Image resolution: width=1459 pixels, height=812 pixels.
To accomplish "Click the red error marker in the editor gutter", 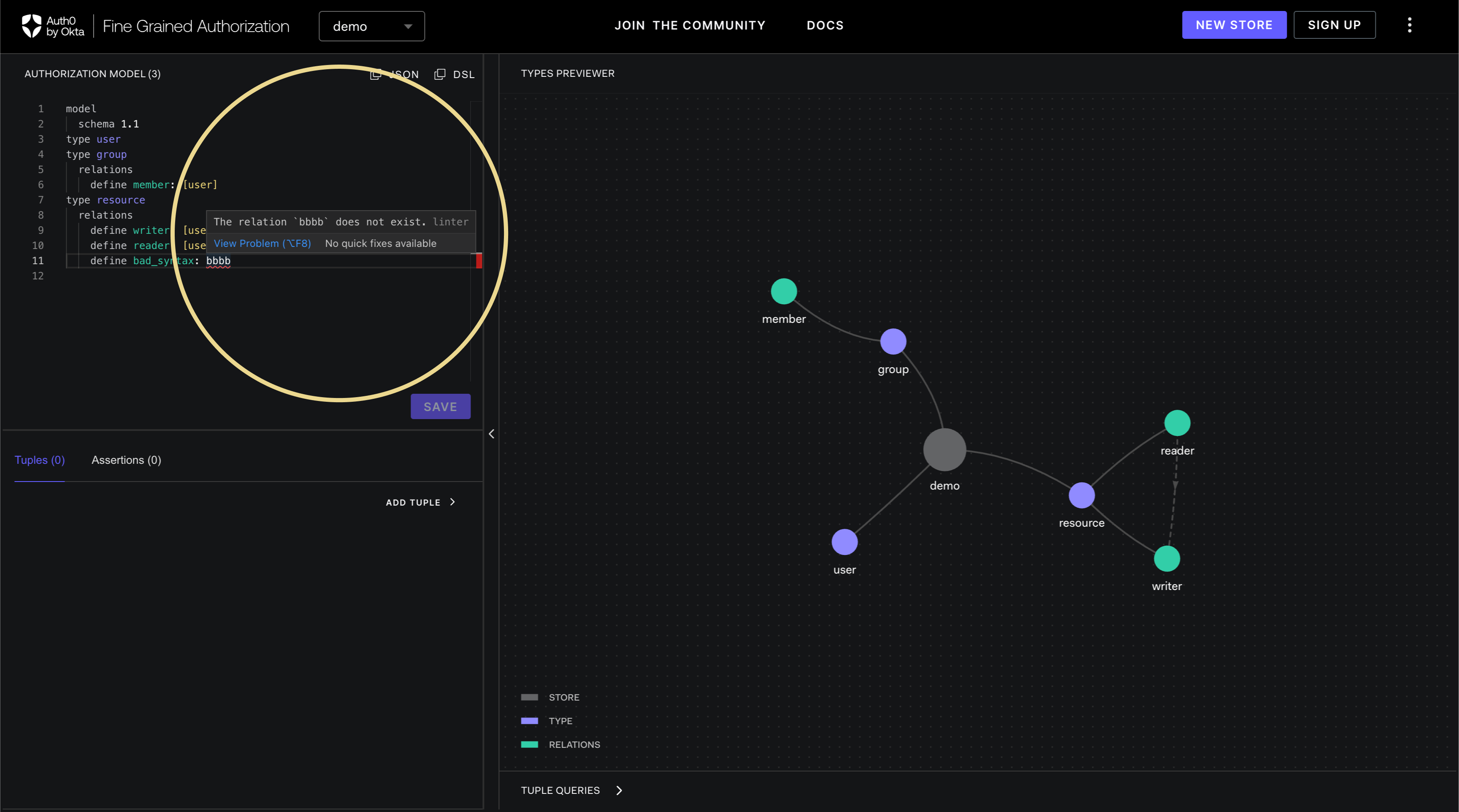I will pyautogui.click(x=479, y=260).
